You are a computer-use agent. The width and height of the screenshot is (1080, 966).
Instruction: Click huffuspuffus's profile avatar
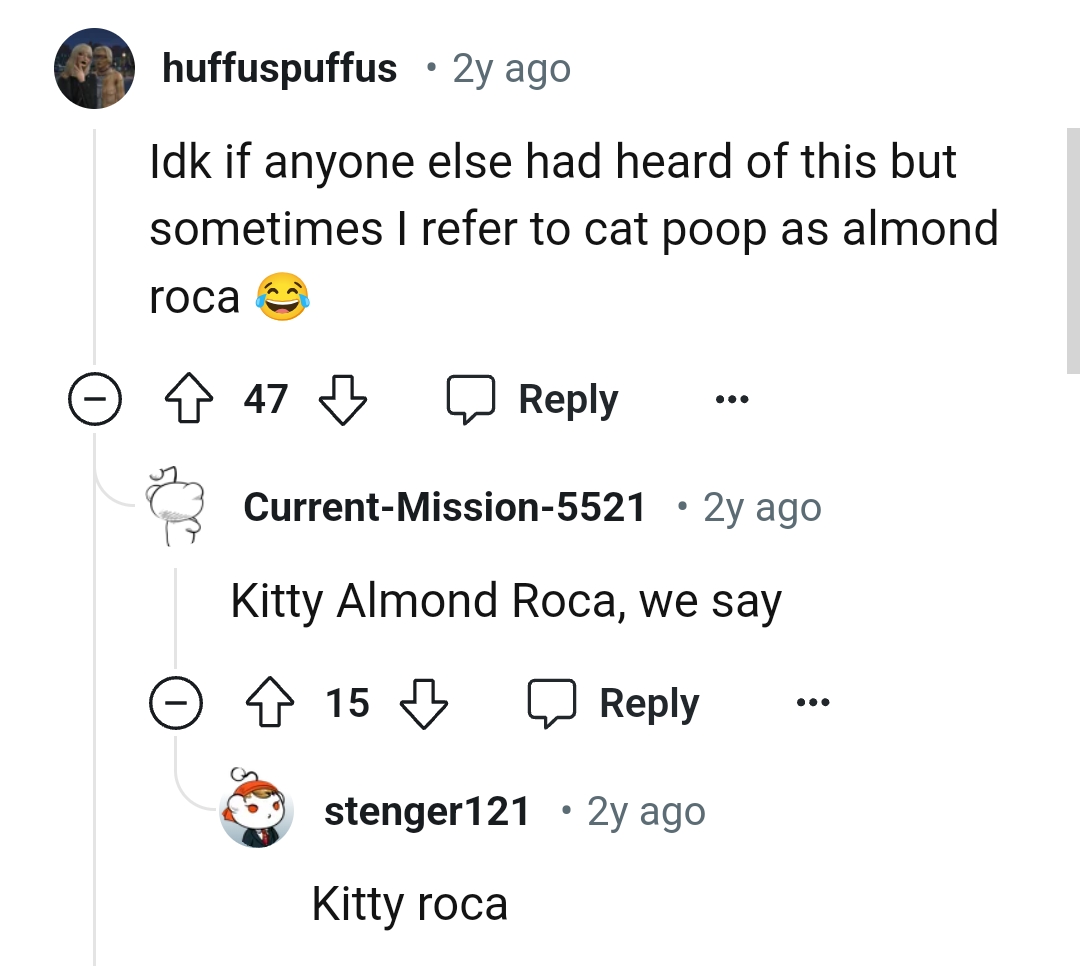pos(95,66)
